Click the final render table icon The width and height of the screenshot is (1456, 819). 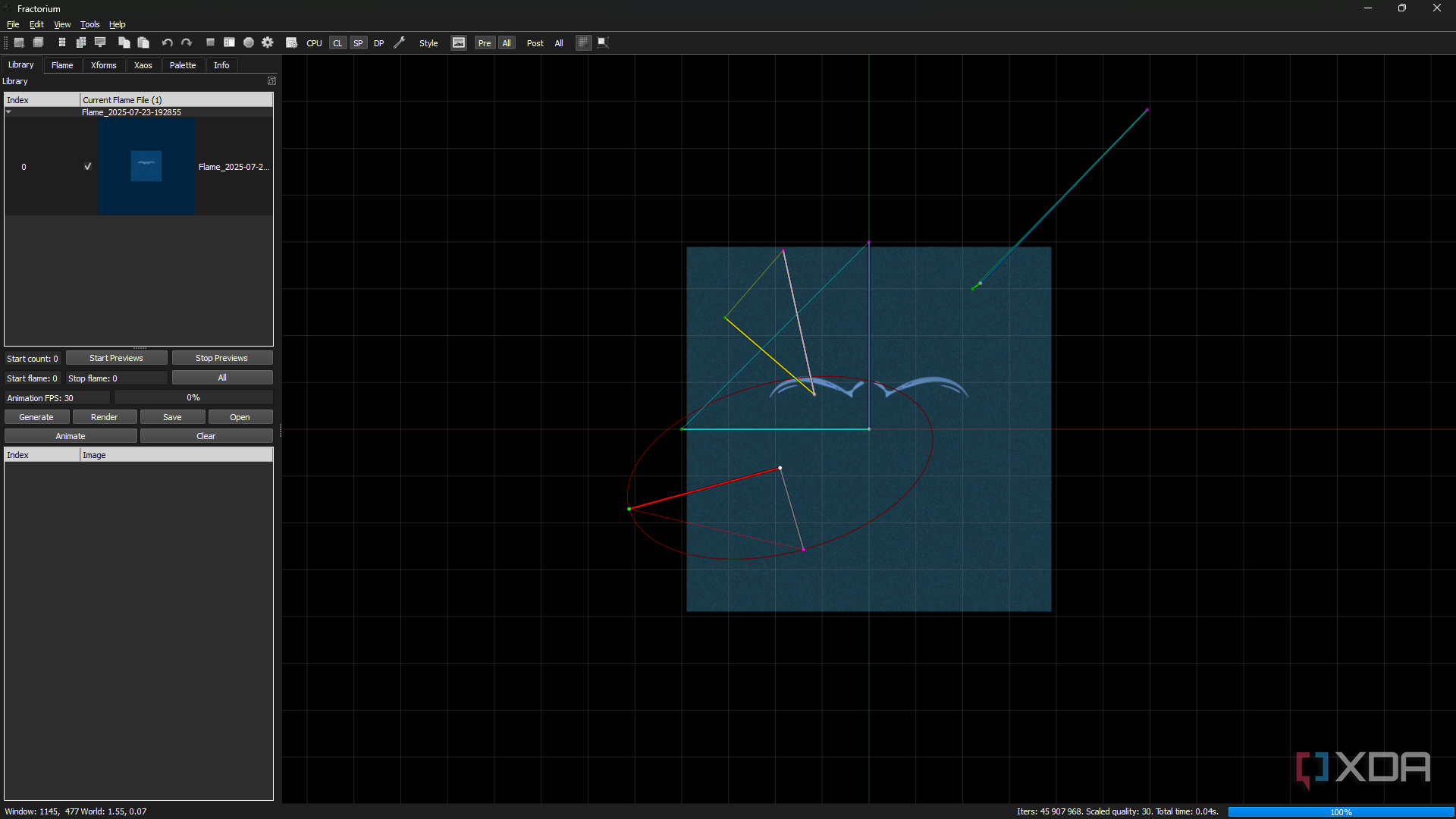(x=291, y=42)
